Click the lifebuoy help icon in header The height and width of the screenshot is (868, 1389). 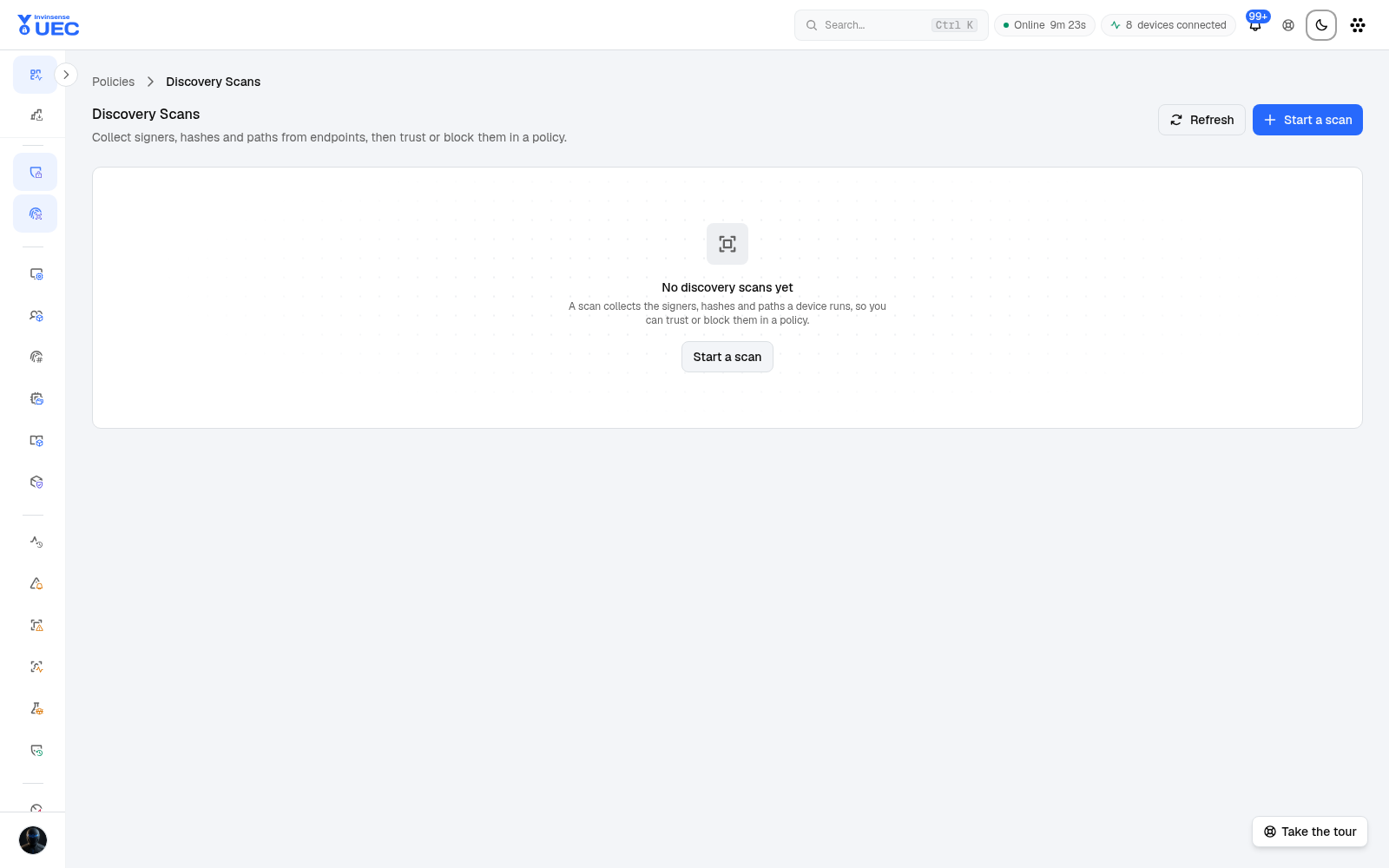click(x=1288, y=25)
